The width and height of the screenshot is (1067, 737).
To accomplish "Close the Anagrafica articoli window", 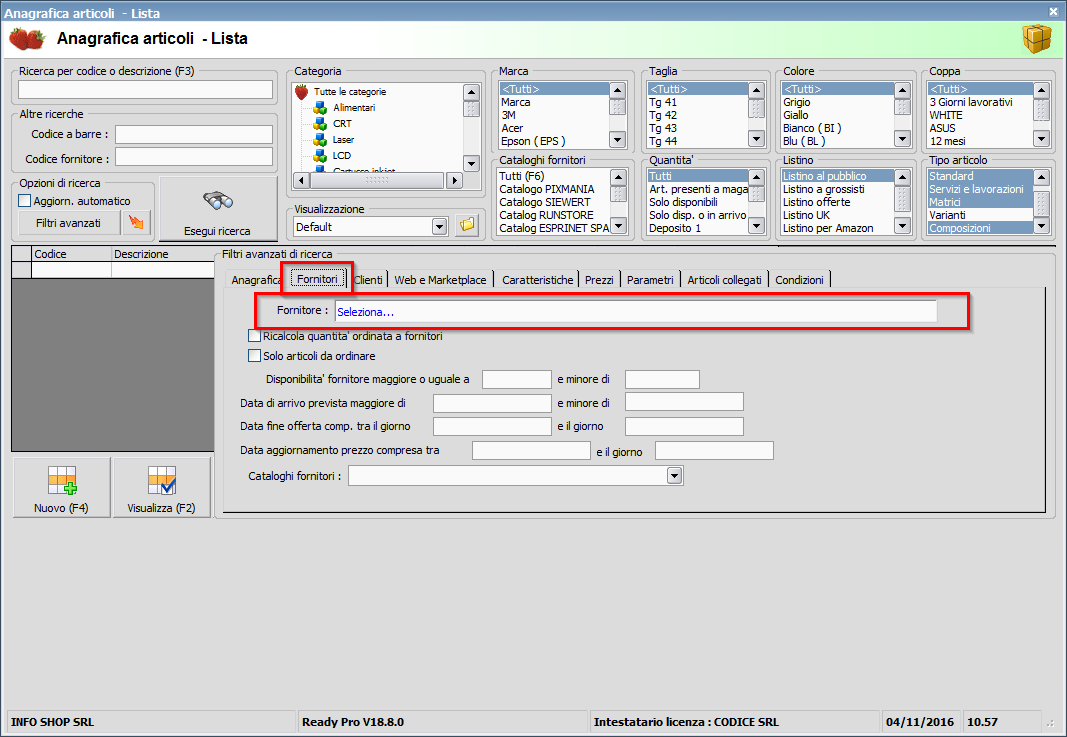I will (x=1053, y=12).
